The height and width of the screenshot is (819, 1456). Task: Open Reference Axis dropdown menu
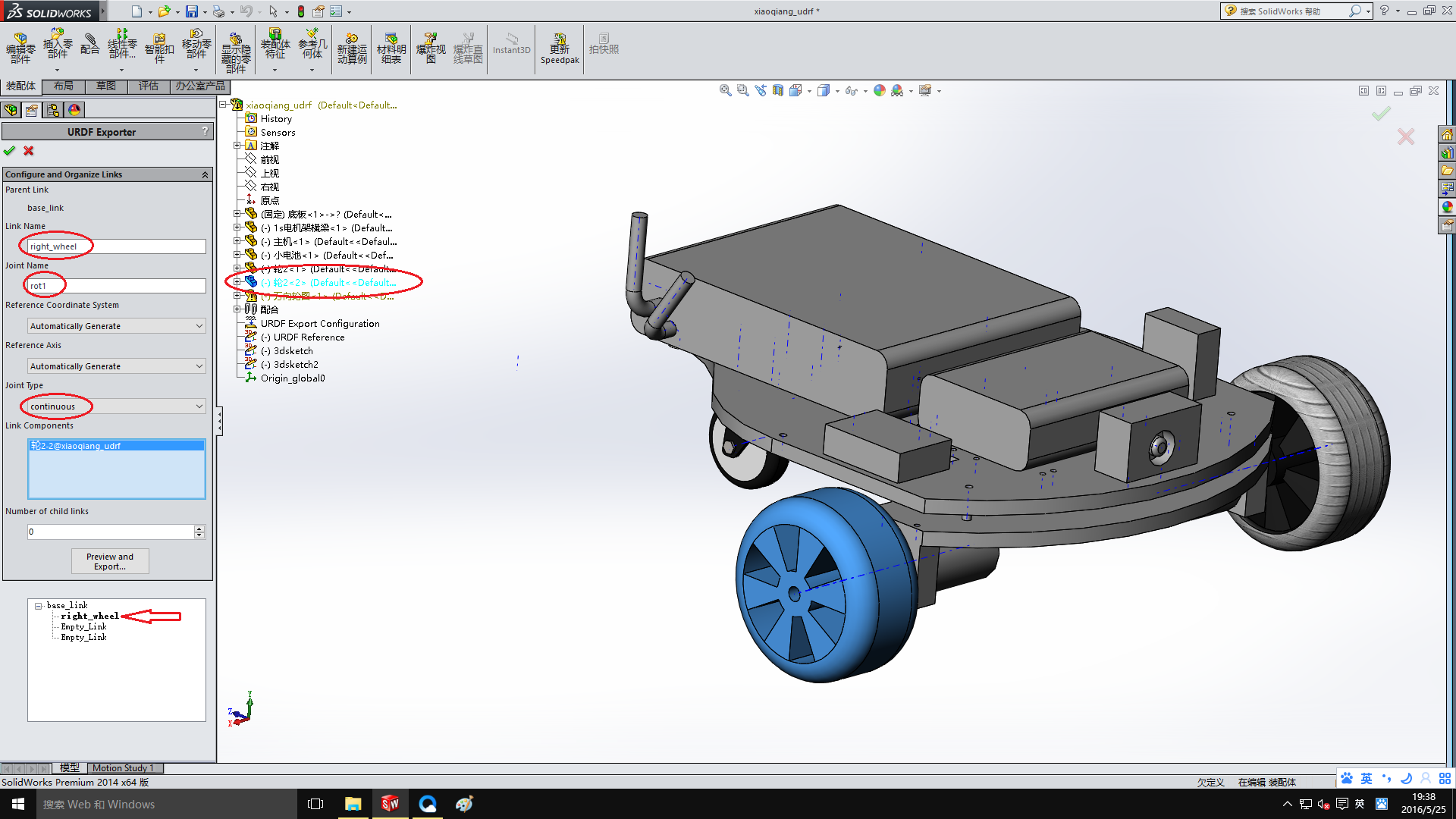pyautogui.click(x=199, y=366)
